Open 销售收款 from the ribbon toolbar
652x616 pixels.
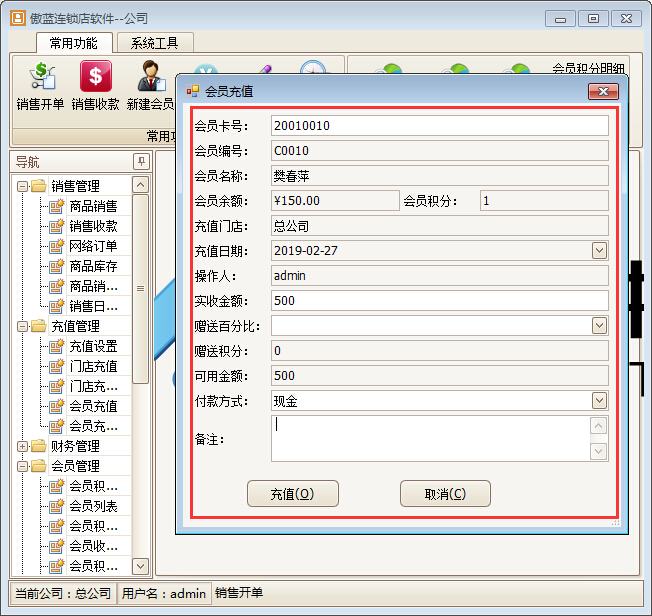(95, 84)
